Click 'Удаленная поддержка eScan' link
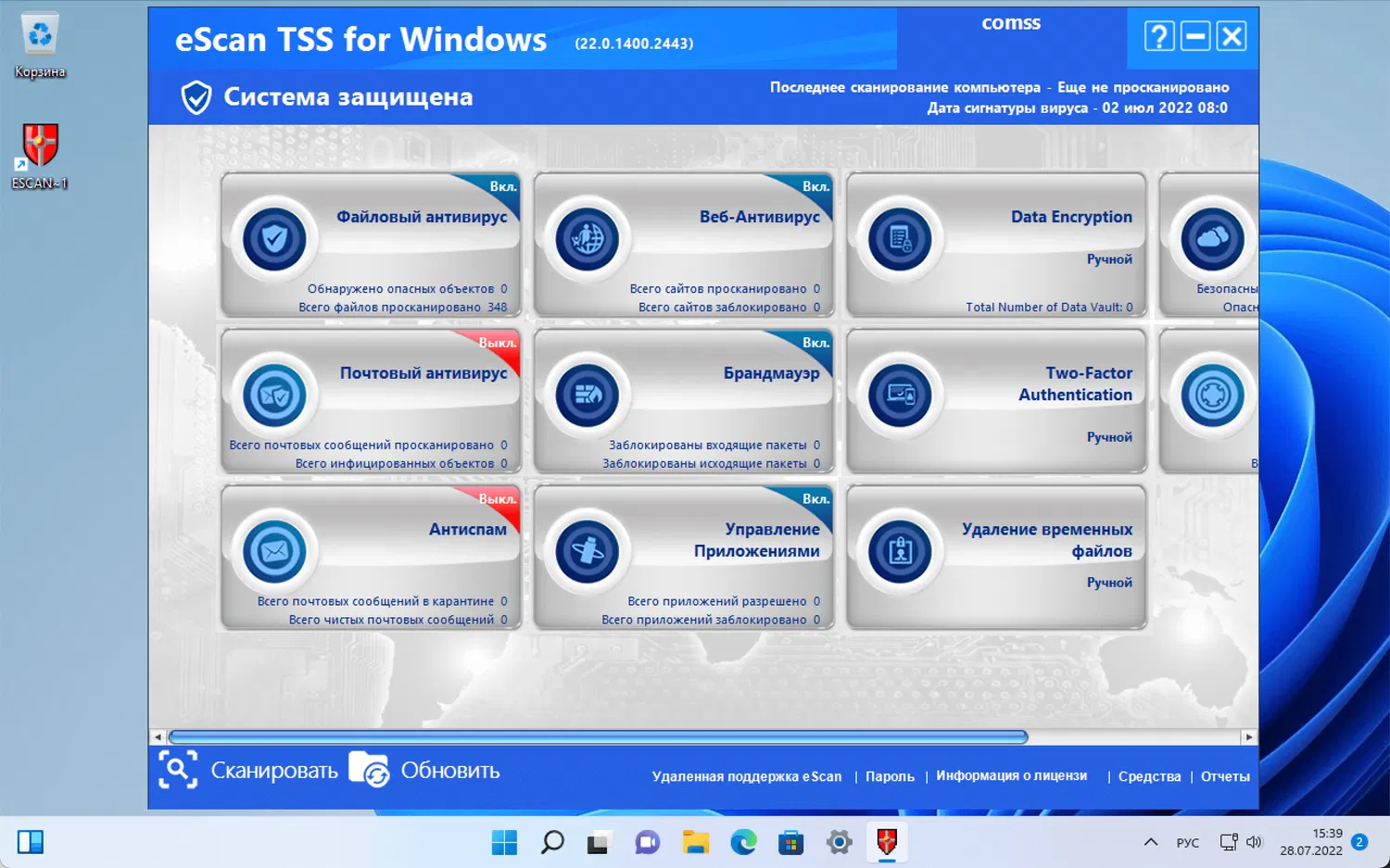Viewport: 1390px width, 868px height. coord(747,776)
